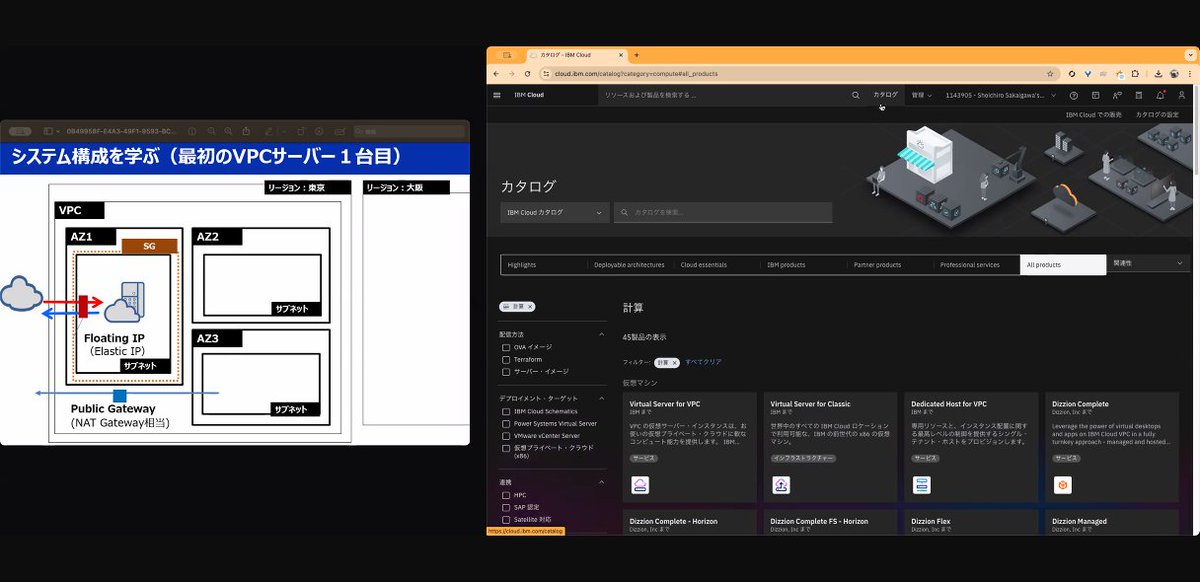Viewport: 1200px width, 582px height.
Task: Collapse the 配信方法 filter section
Action: coord(601,334)
